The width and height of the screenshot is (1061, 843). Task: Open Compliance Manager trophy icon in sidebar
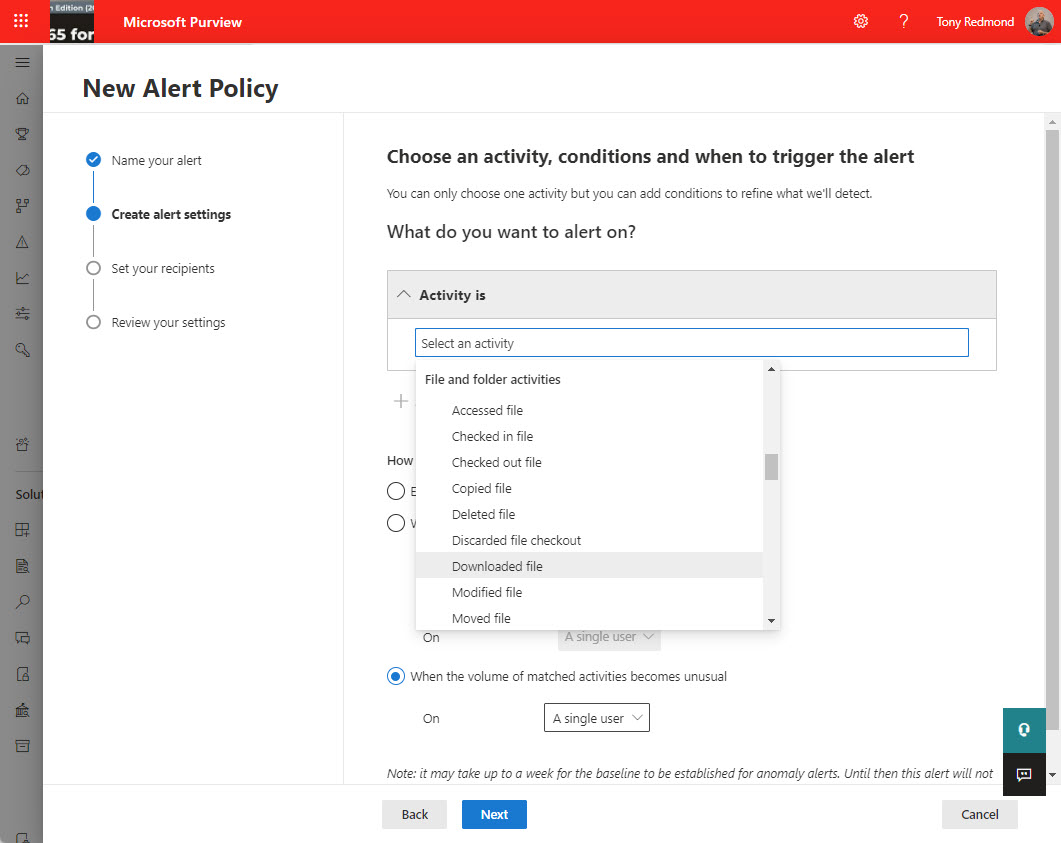[22, 133]
